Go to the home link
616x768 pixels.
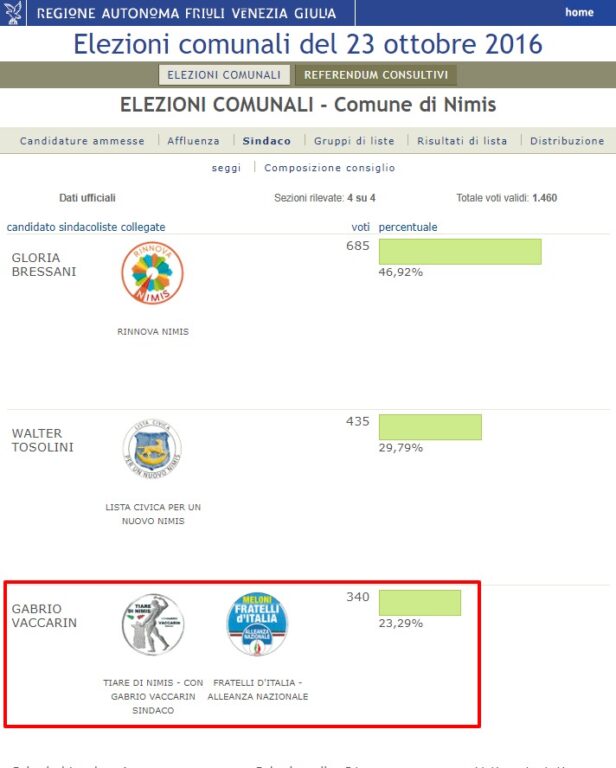(x=579, y=12)
